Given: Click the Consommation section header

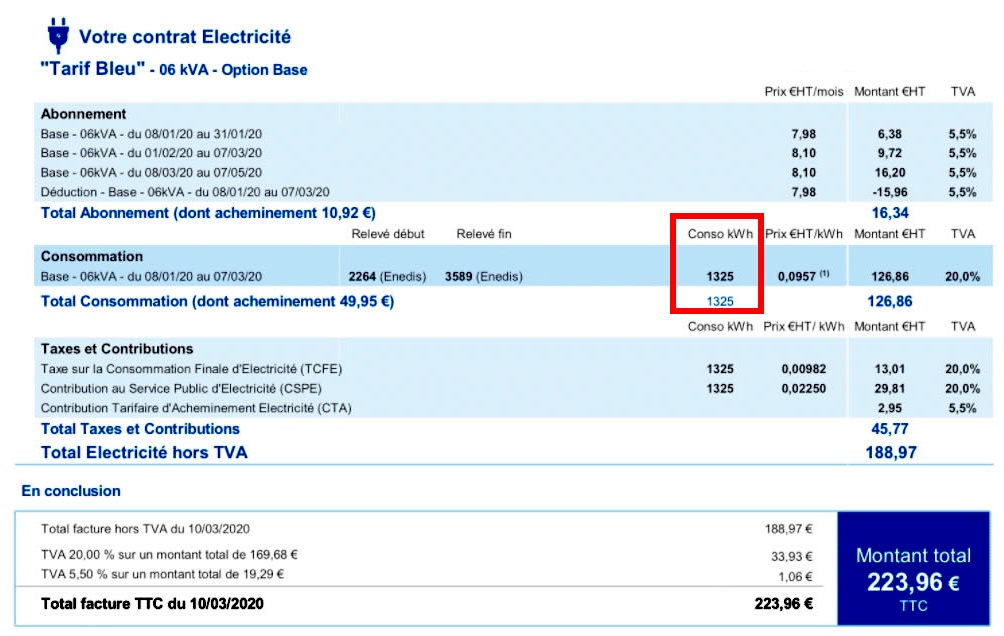Looking at the screenshot, I should pyautogui.click(x=92, y=256).
